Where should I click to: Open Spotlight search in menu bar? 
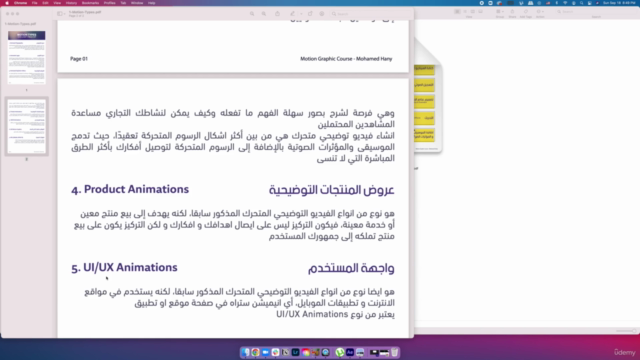(x=582, y=3)
